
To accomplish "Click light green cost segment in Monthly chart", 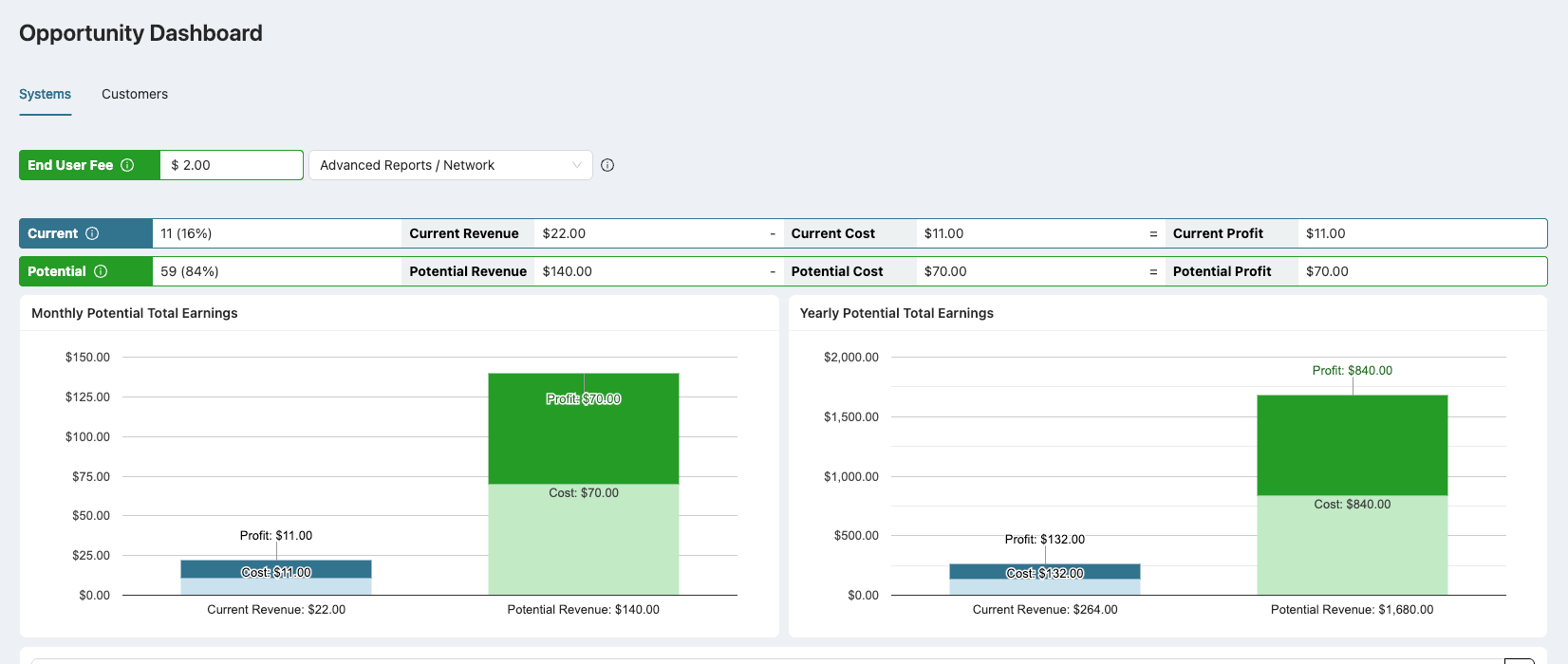I will coord(583,541).
